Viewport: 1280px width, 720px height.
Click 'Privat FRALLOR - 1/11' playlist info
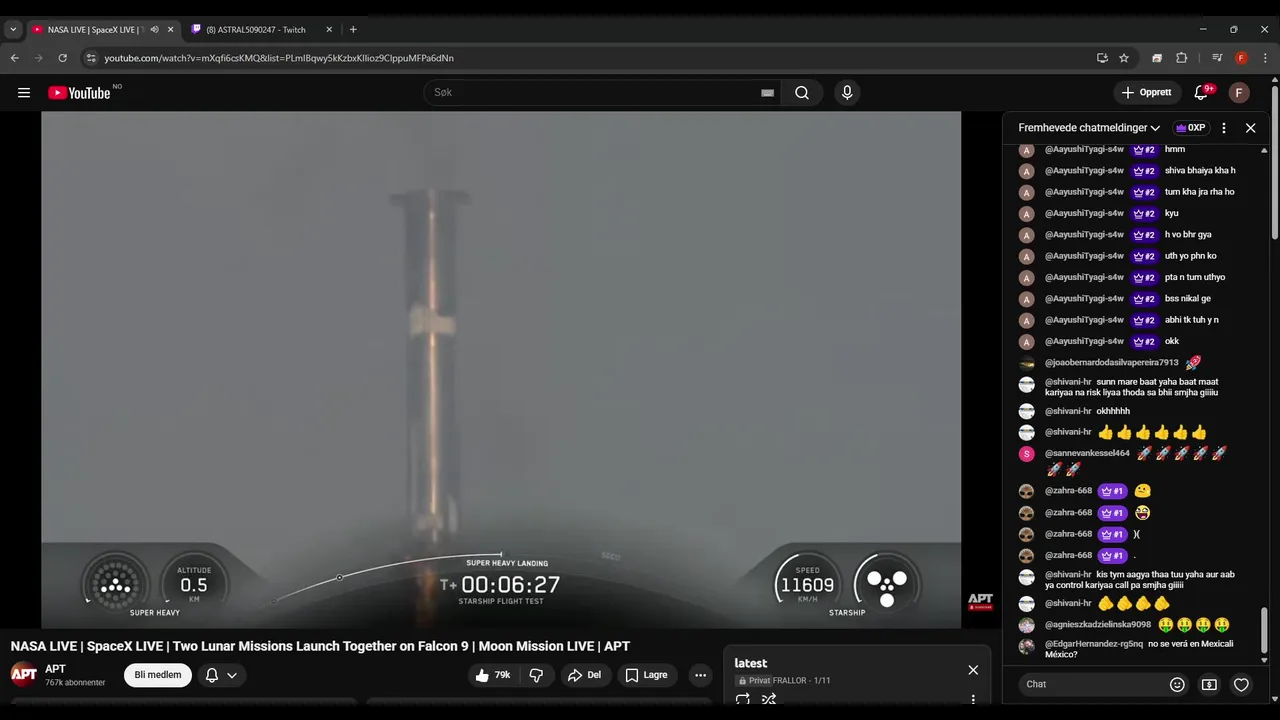click(x=782, y=681)
